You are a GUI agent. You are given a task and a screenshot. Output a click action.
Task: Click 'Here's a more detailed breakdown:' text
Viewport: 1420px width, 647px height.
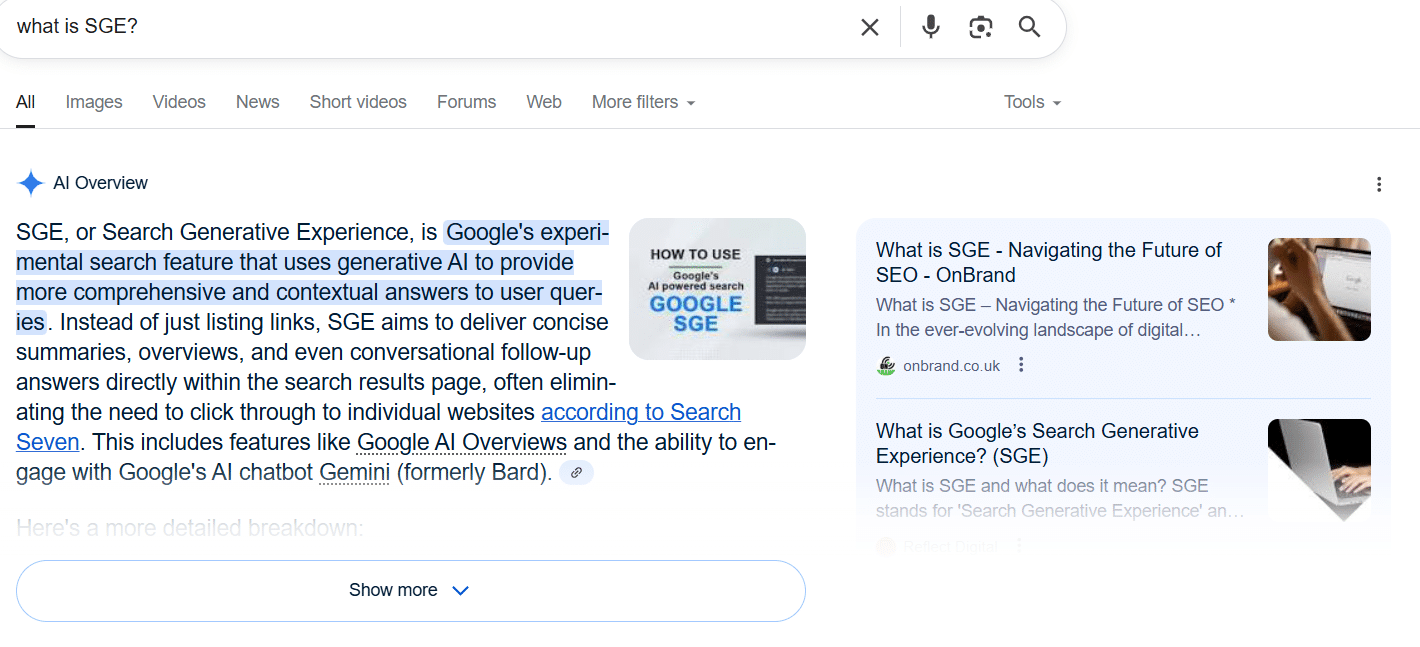(190, 527)
